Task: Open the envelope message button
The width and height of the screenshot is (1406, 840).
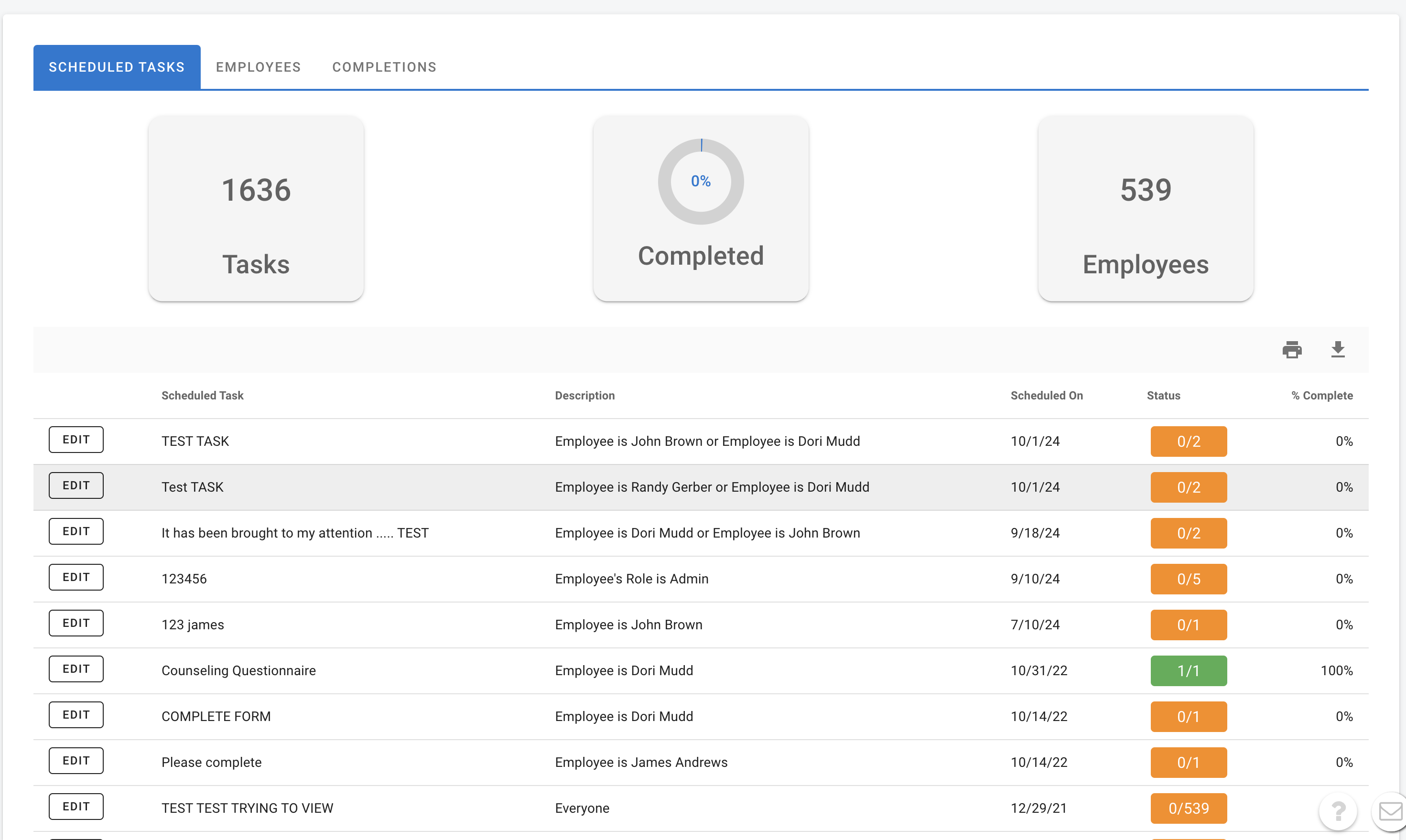Action: (x=1390, y=811)
